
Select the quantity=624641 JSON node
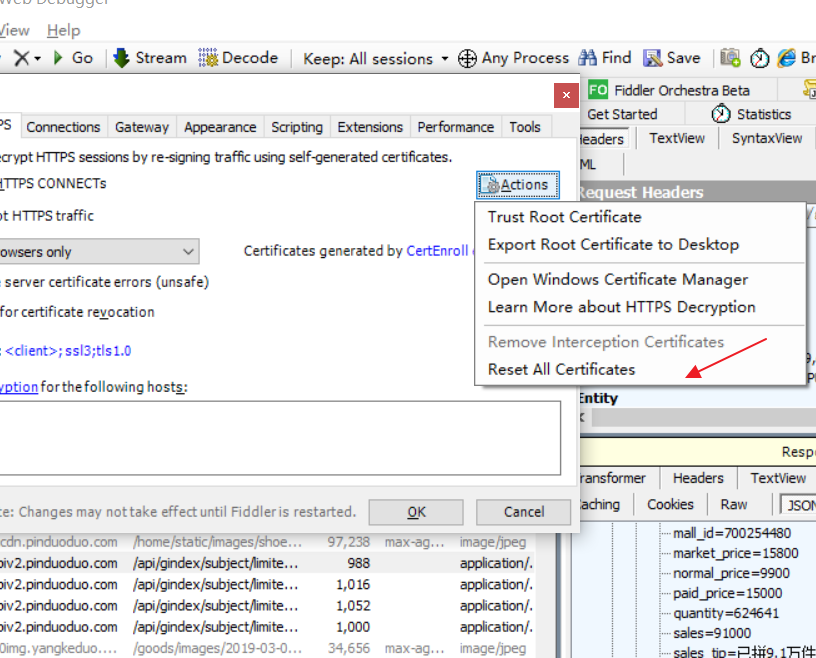click(x=726, y=613)
